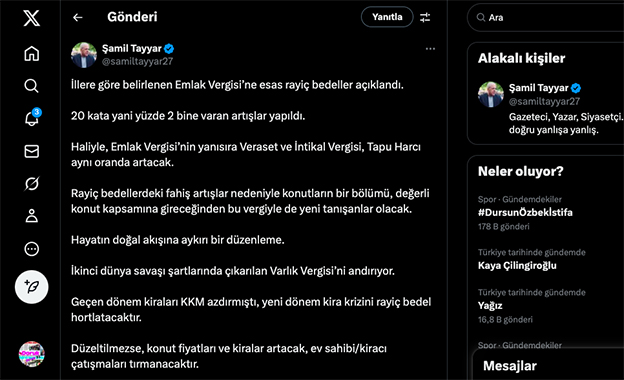Open Grok slashed-circle icon
The height and width of the screenshot is (380, 624).
(31, 184)
